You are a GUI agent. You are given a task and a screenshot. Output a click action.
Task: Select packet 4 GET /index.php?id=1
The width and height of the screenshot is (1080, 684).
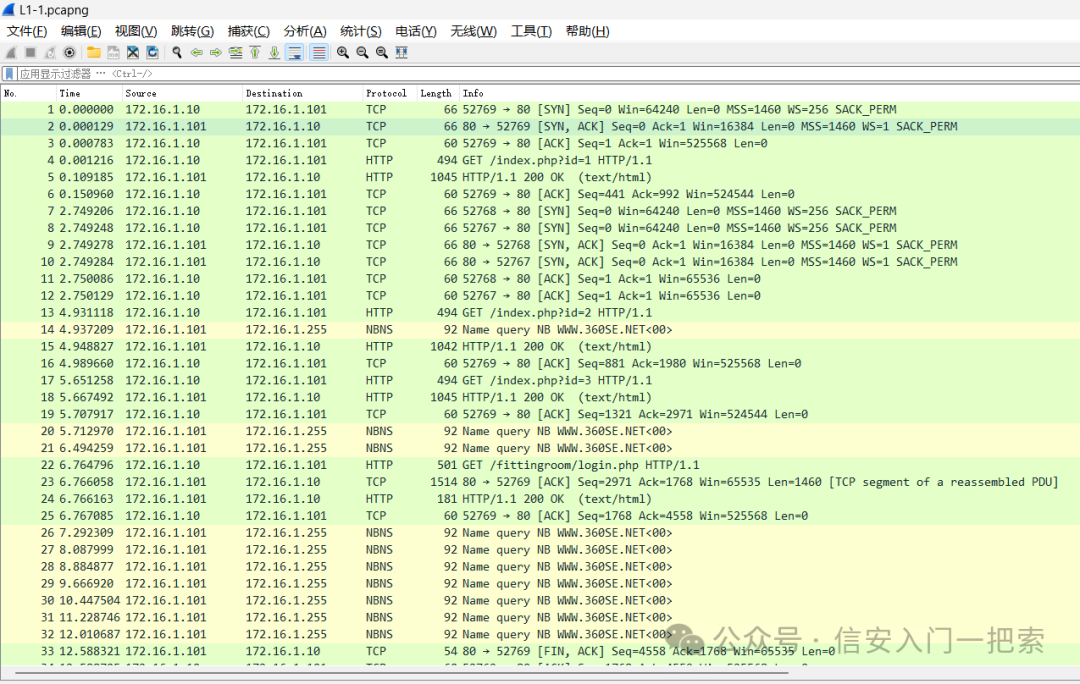tap(540, 160)
